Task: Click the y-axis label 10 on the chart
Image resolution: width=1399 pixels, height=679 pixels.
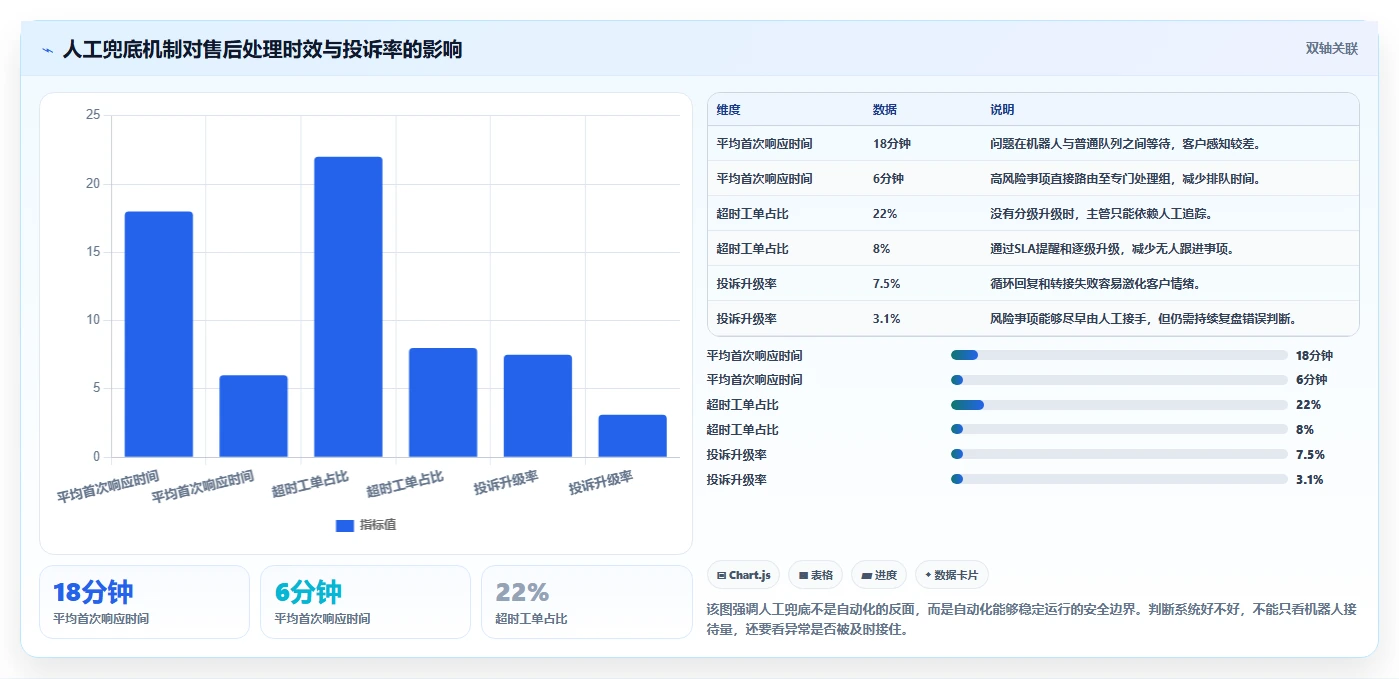Action: coord(93,320)
